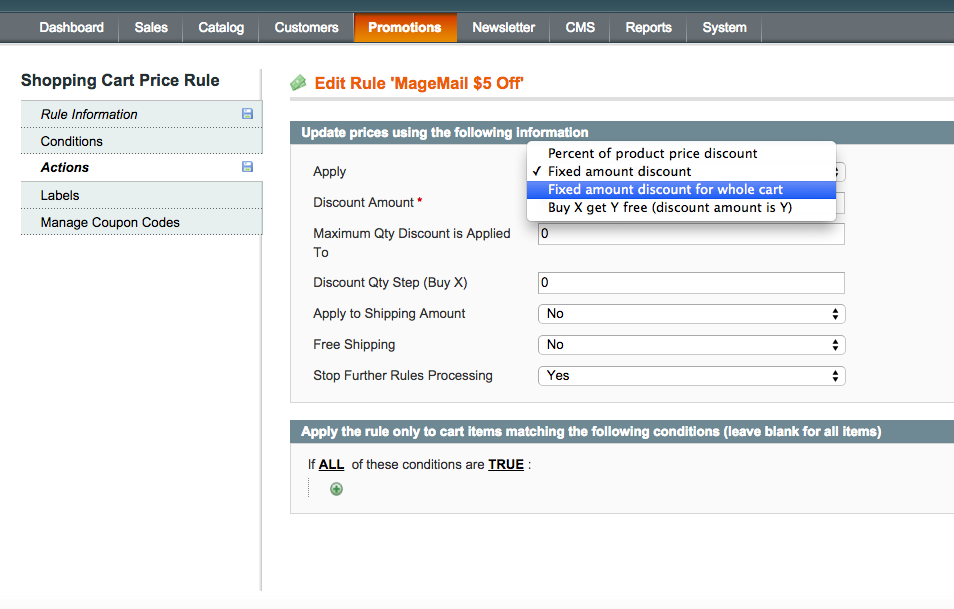Click the save icon beside Rule Information

pos(247,114)
